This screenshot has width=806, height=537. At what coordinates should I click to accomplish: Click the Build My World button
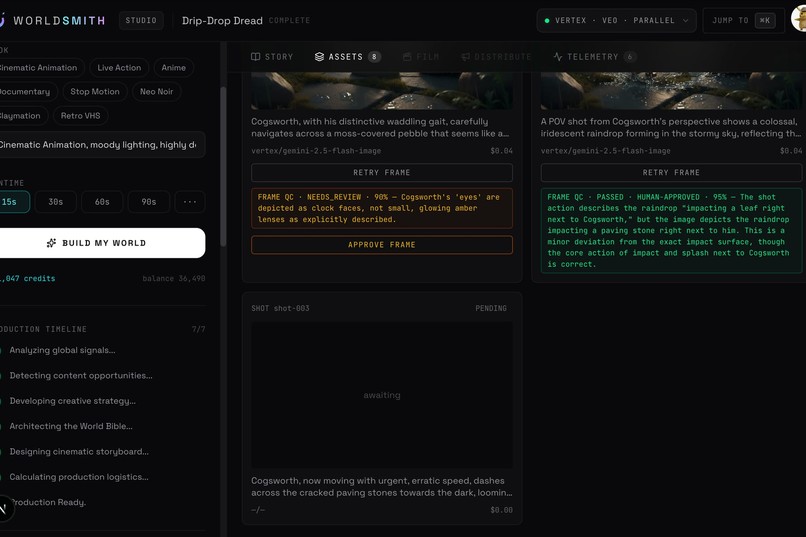pos(102,243)
